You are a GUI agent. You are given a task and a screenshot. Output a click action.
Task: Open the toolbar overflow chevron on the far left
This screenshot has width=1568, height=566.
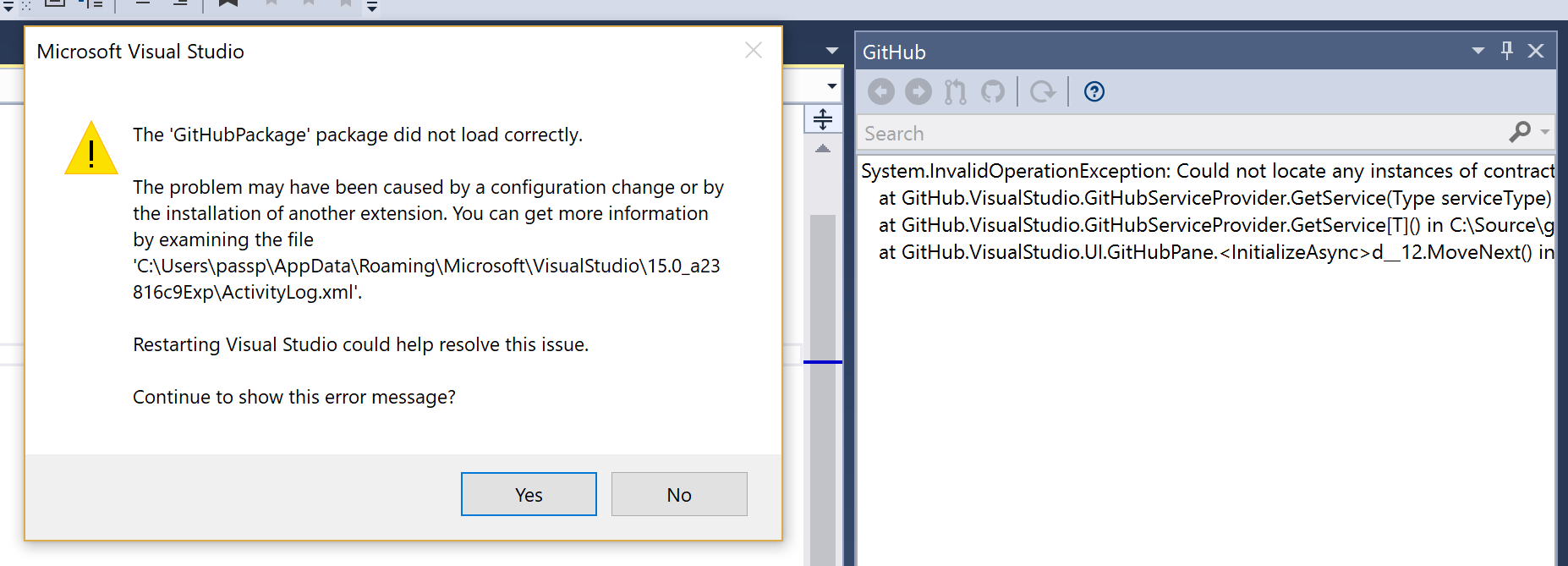pyautogui.click(x=8, y=4)
